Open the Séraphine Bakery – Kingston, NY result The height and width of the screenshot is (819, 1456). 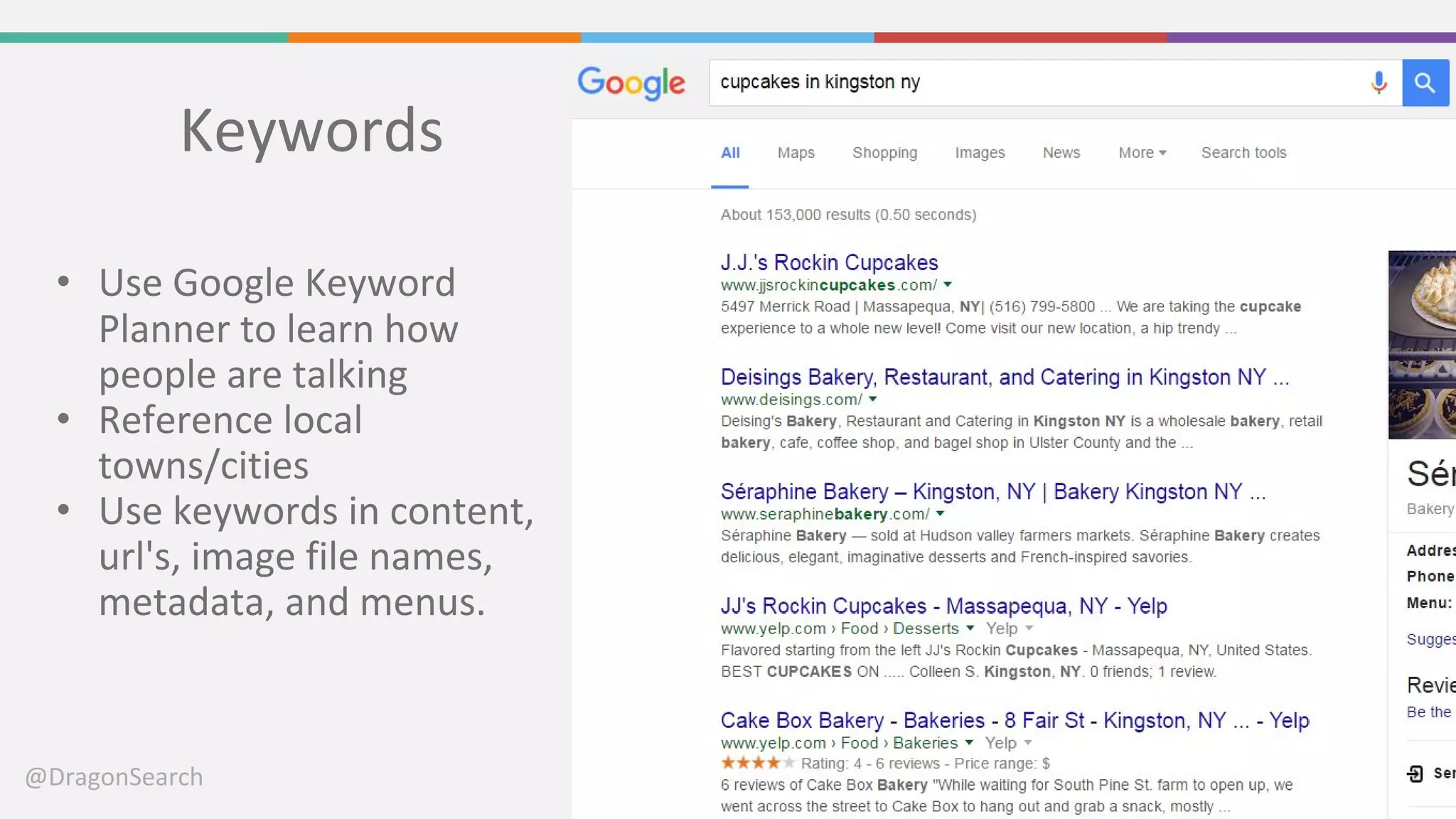(993, 491)
